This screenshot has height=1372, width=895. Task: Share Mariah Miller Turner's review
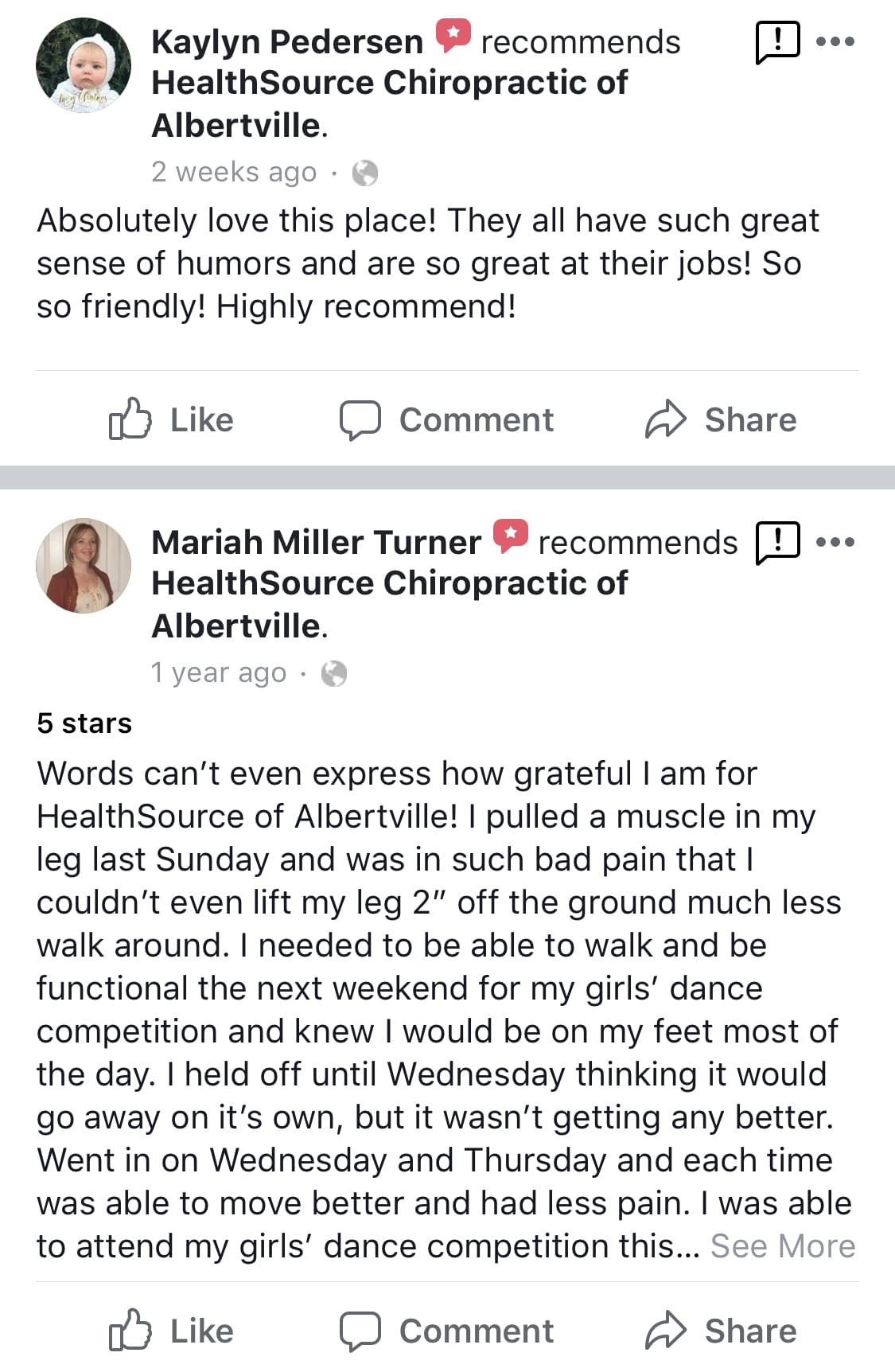point(721,1331)
